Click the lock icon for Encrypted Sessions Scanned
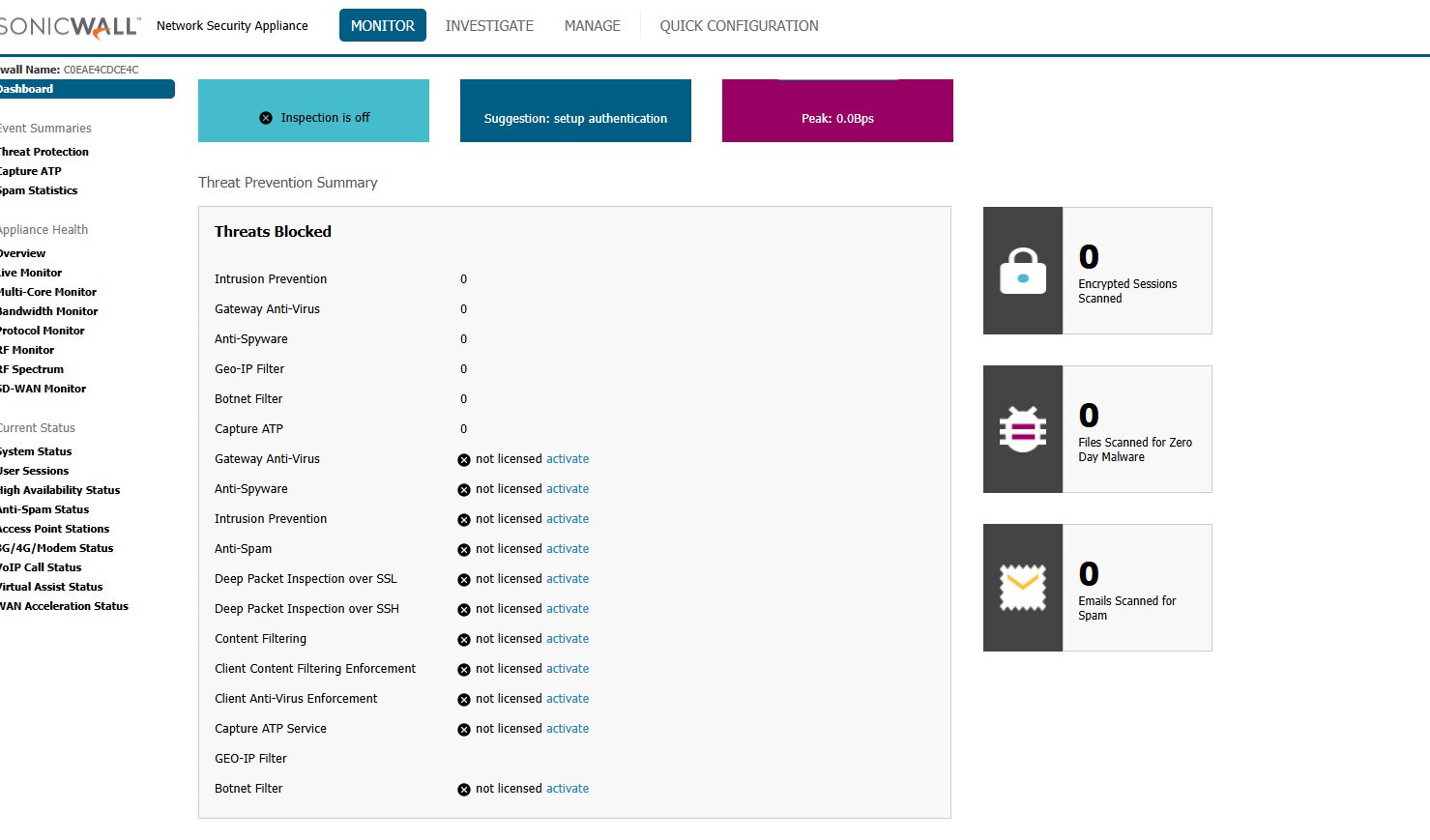1430x840 pixels. pos(1023,271)
